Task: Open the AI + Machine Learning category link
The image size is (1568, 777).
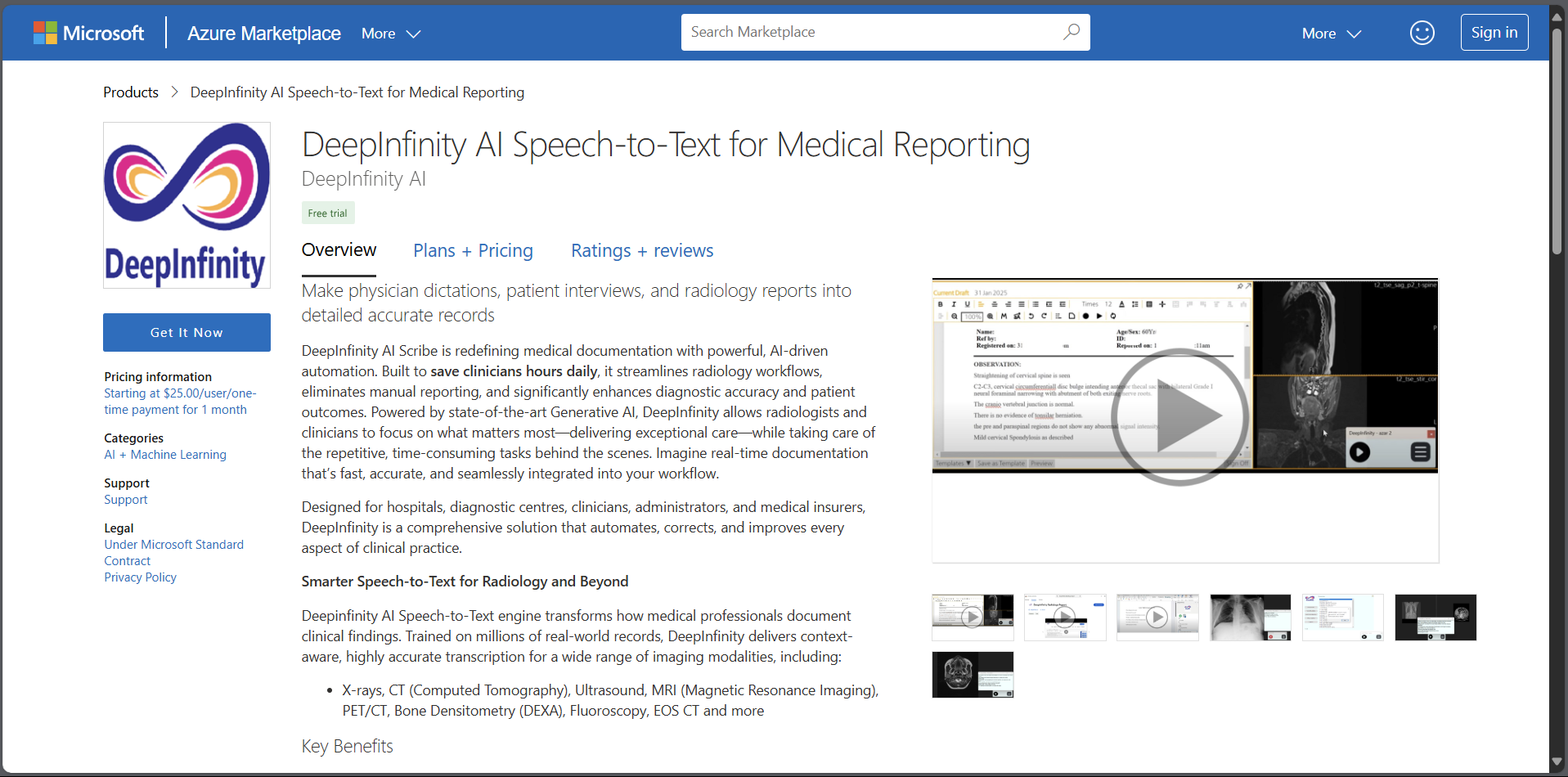Action: (165, 455)
